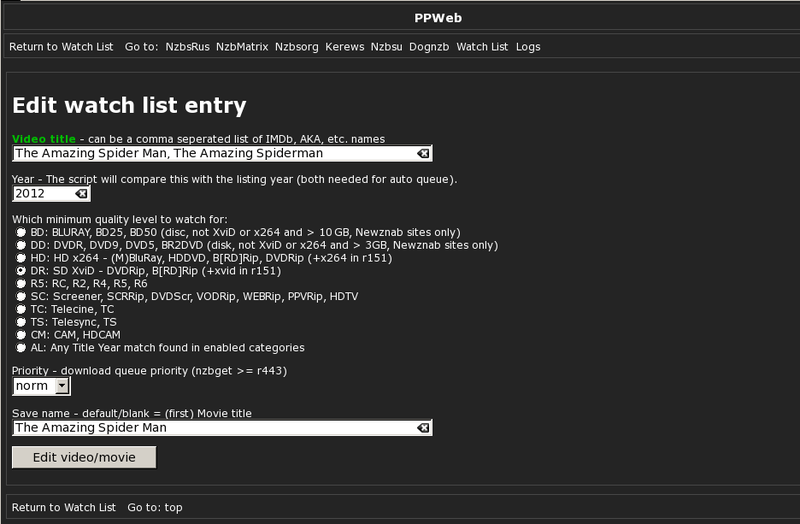The height and width of the screenshot is (524, 800).
Task: Clear the Video title field with its X icon
Action: [x=423, y=154]
